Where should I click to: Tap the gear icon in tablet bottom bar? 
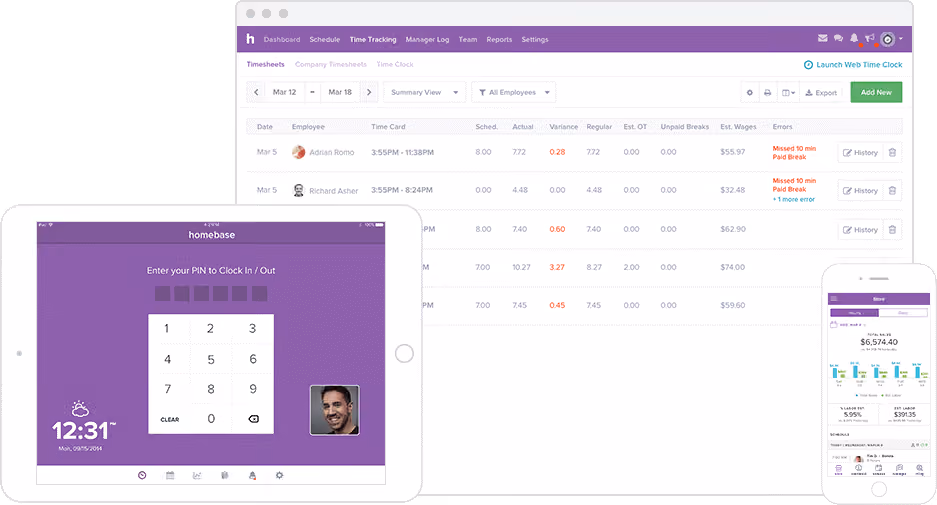pyautogui.click(x=279, y=475)
